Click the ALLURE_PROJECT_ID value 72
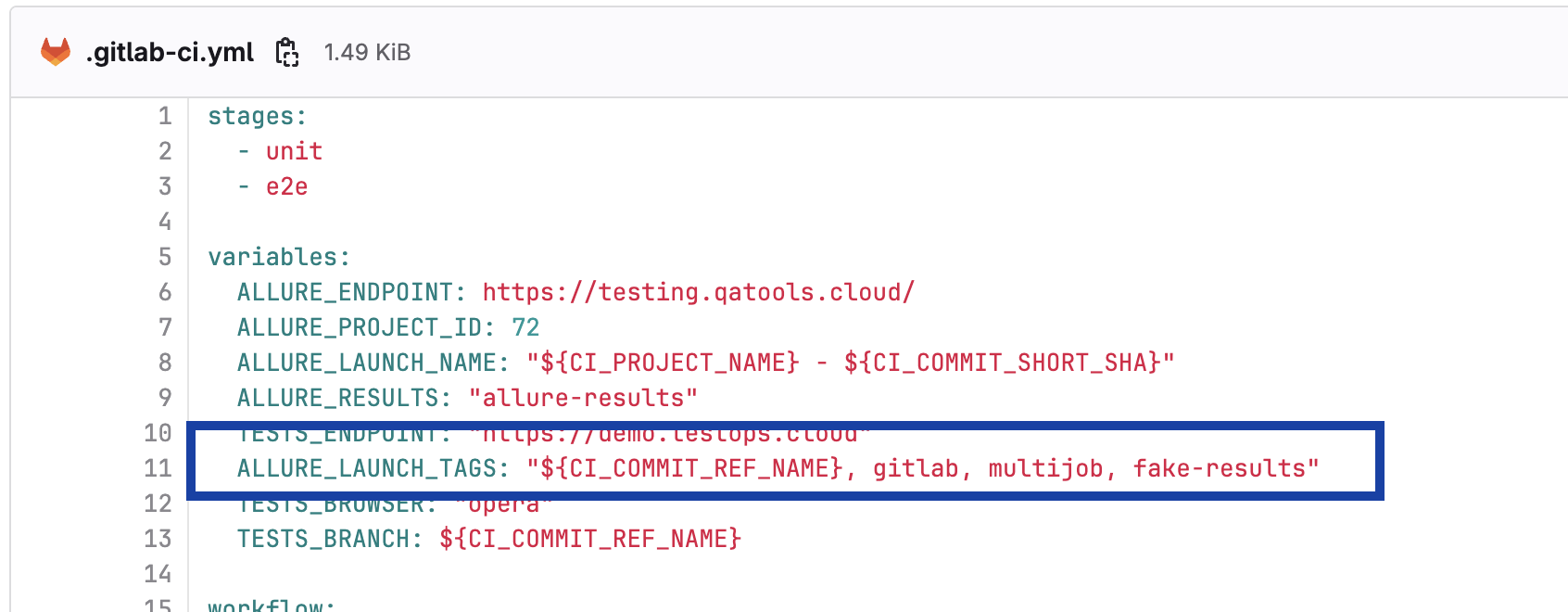The image size is (1568, 612). point(525,327)
